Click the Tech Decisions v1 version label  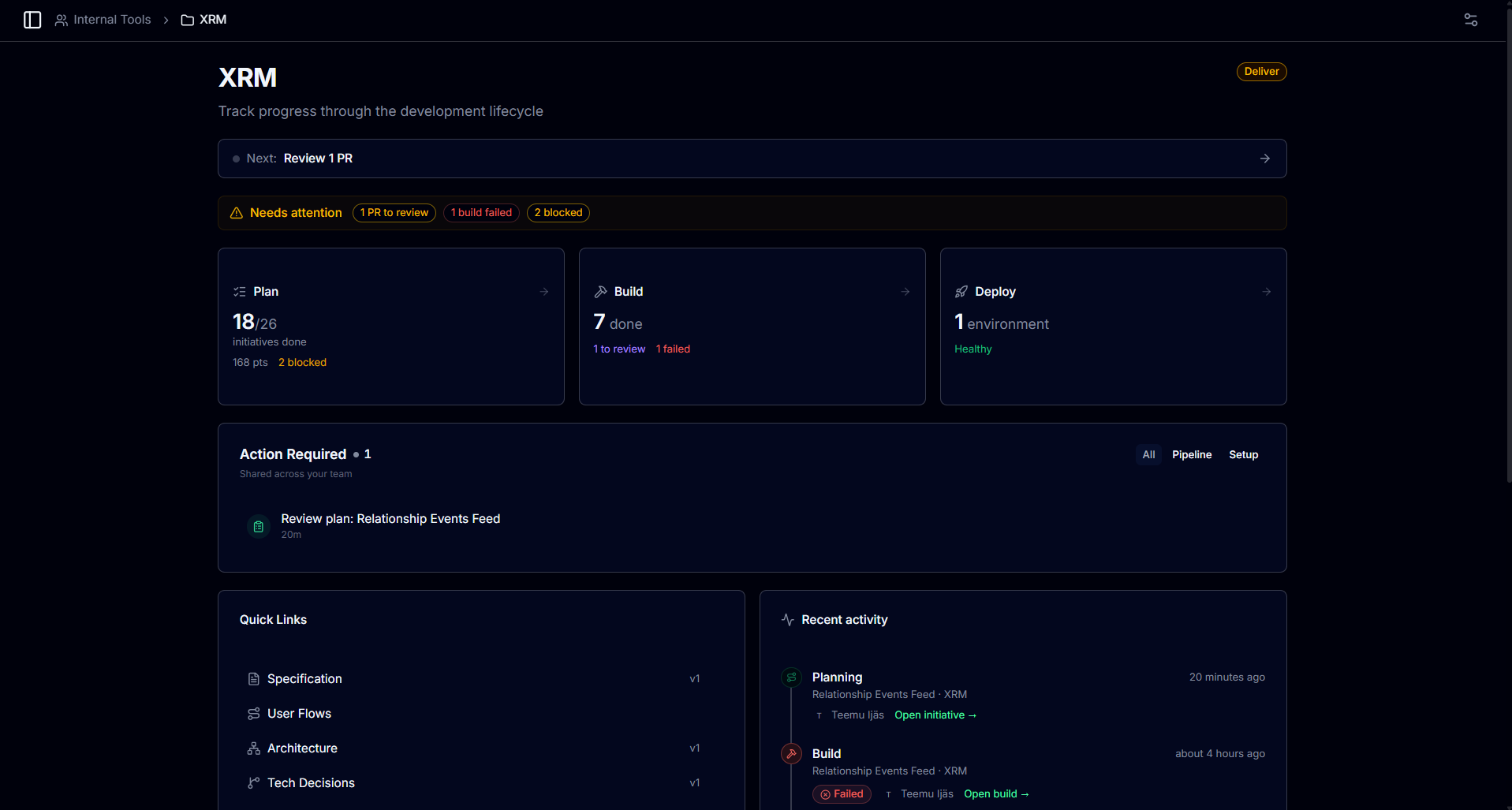pyautogui.click(x=695, y=783)
